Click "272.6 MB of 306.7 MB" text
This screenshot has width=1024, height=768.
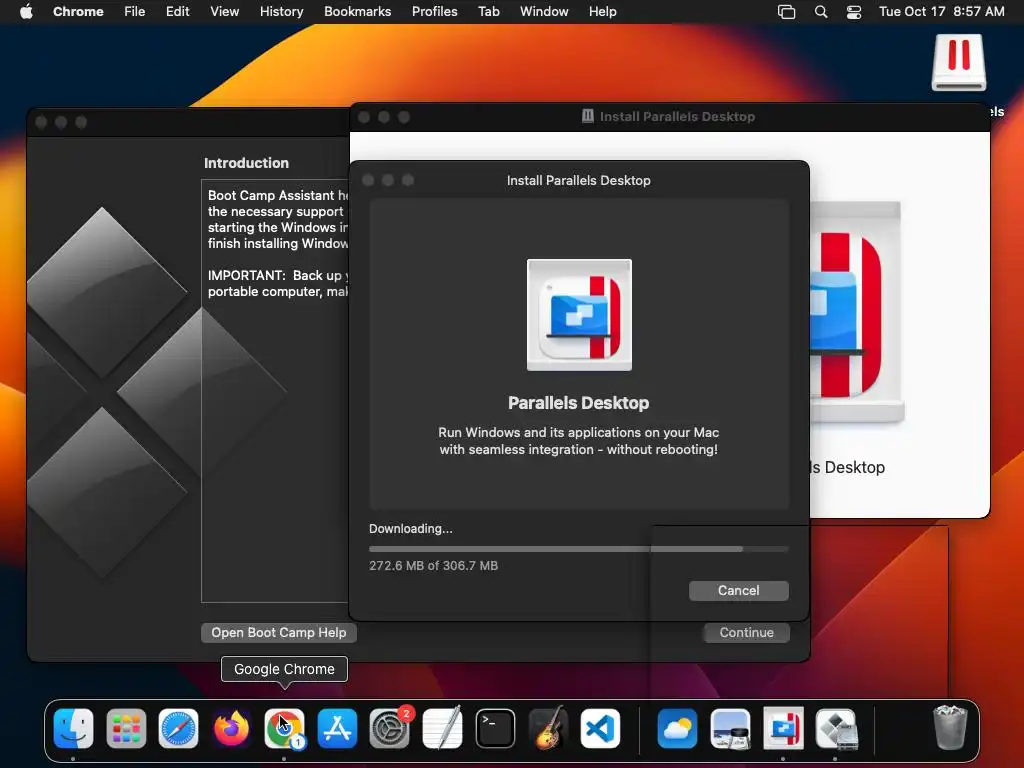click(434, 566)
